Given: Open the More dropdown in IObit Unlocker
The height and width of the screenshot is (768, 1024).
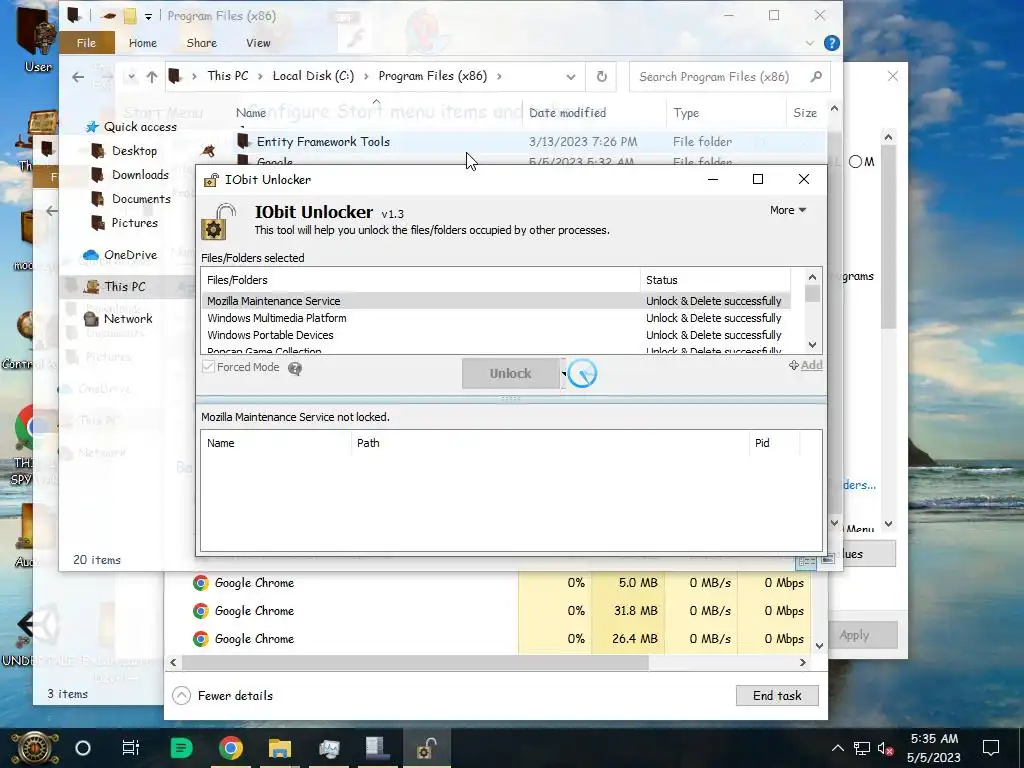Looking at the screenshot, I should [x=788, y=210].
